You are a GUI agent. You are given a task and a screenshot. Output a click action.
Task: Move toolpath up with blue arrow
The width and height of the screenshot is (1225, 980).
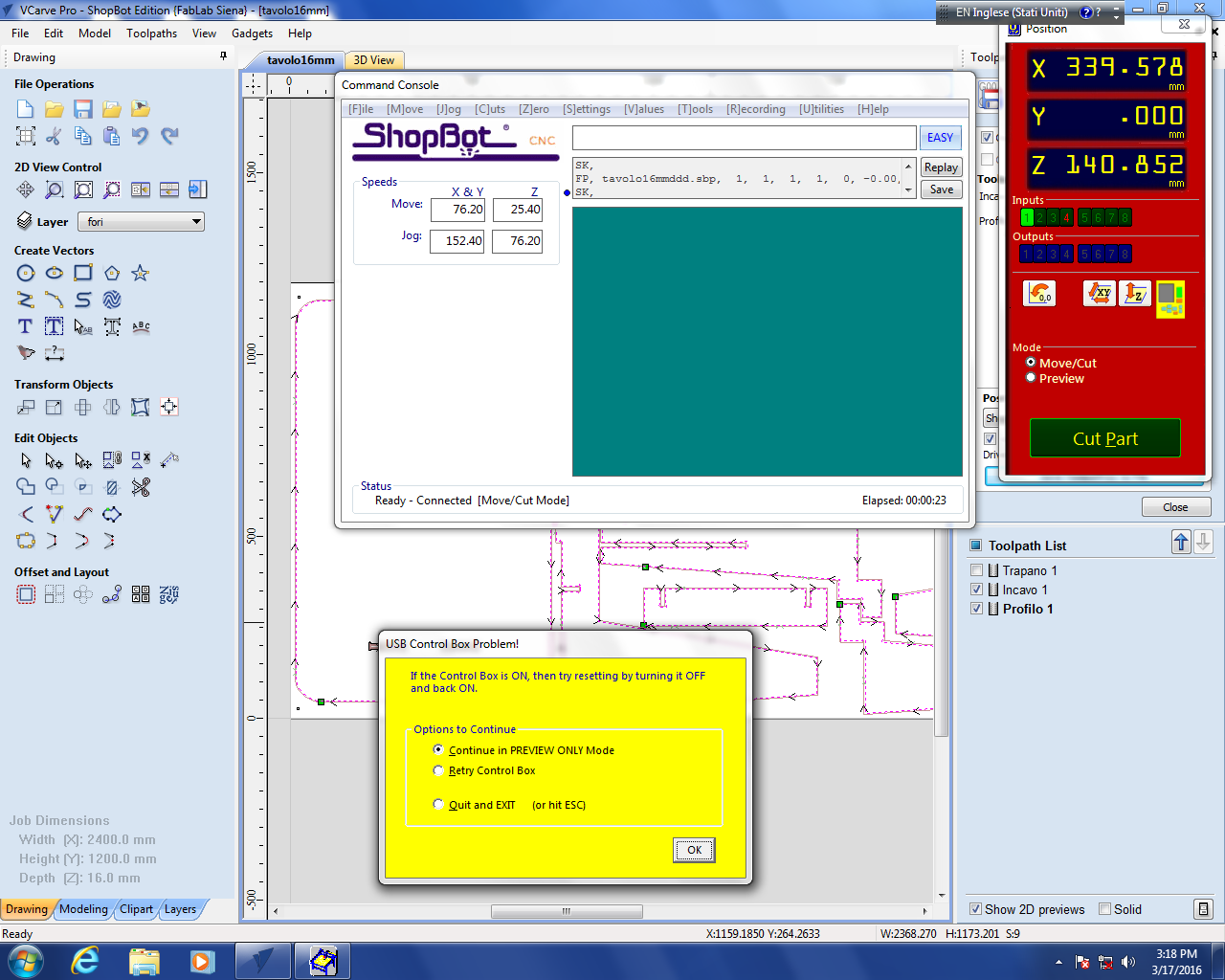[x=1181, y=543]
